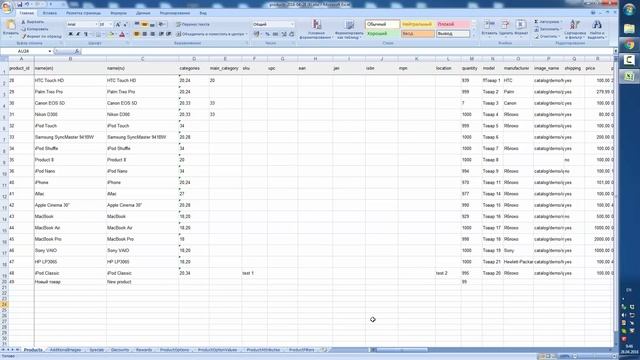The height and width of the screenshot is (360, 640).
Task: Open the font name Arial dropdown
Action: [96, 24]
